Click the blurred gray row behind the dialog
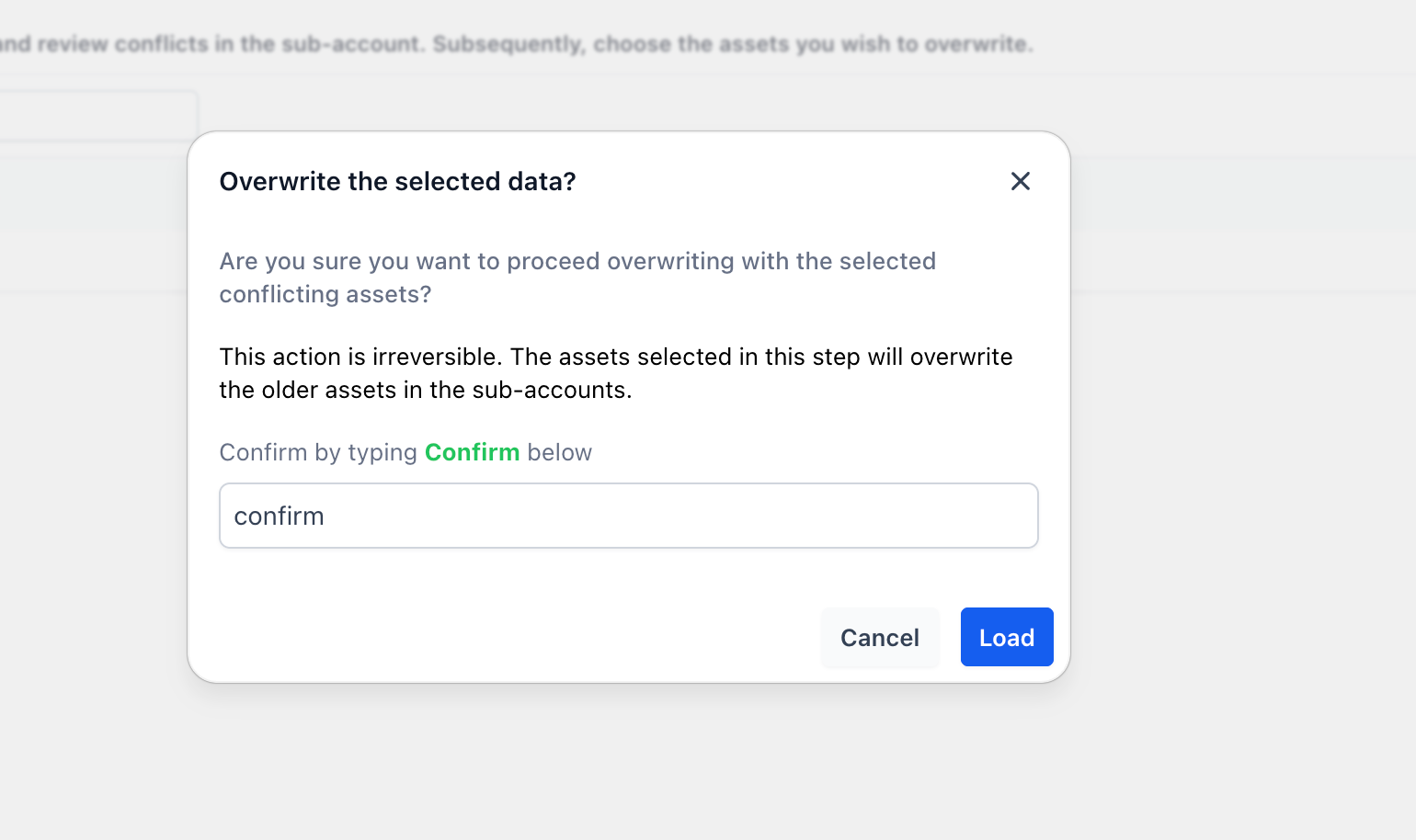Viewport: 1416px width, 840px height. (x=92, y=193)
